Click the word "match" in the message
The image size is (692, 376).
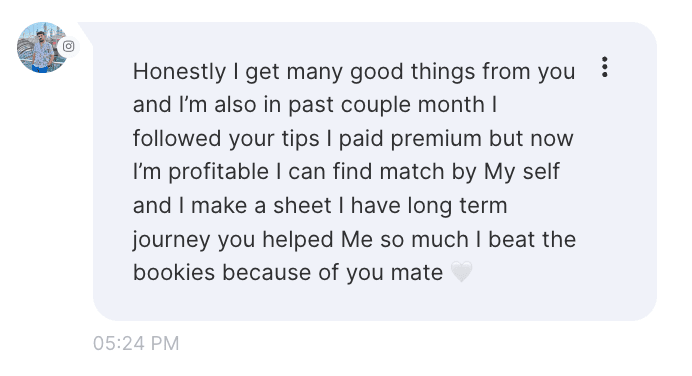412,172
